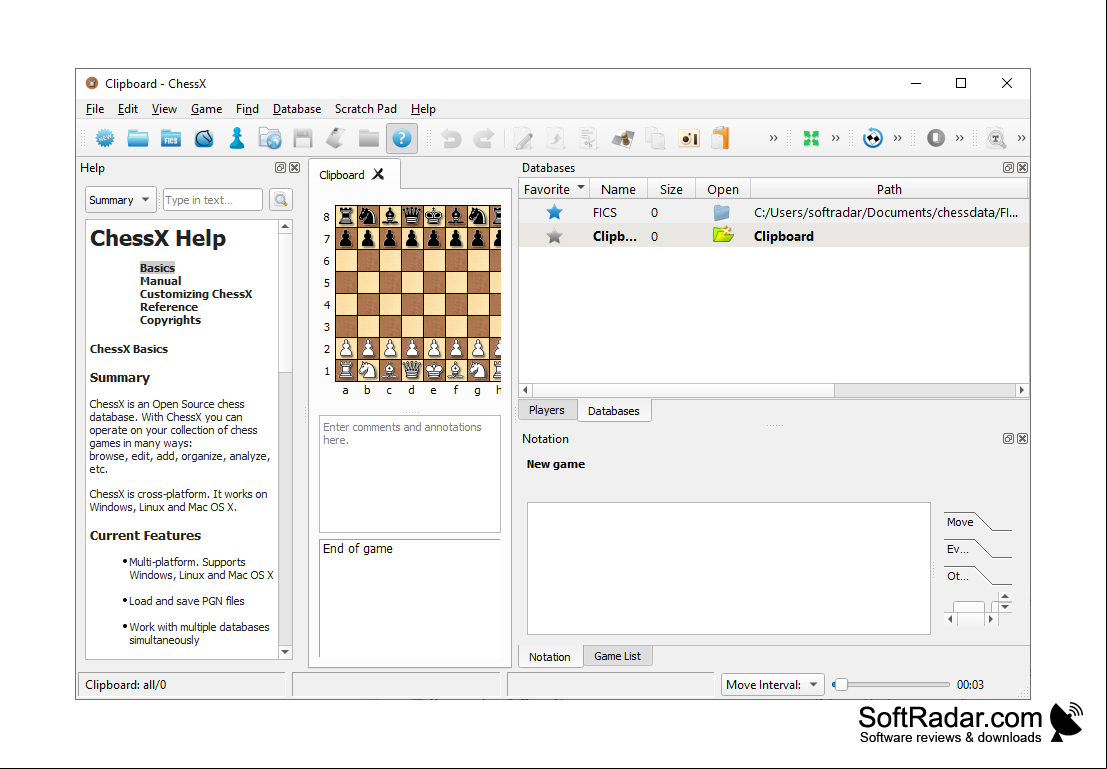The height and width of the screenshot is (769, 1107).
Task: Expand the overflow chevron right of the green arrows icon
Action: pyautogui.click(x=835, y=138)
